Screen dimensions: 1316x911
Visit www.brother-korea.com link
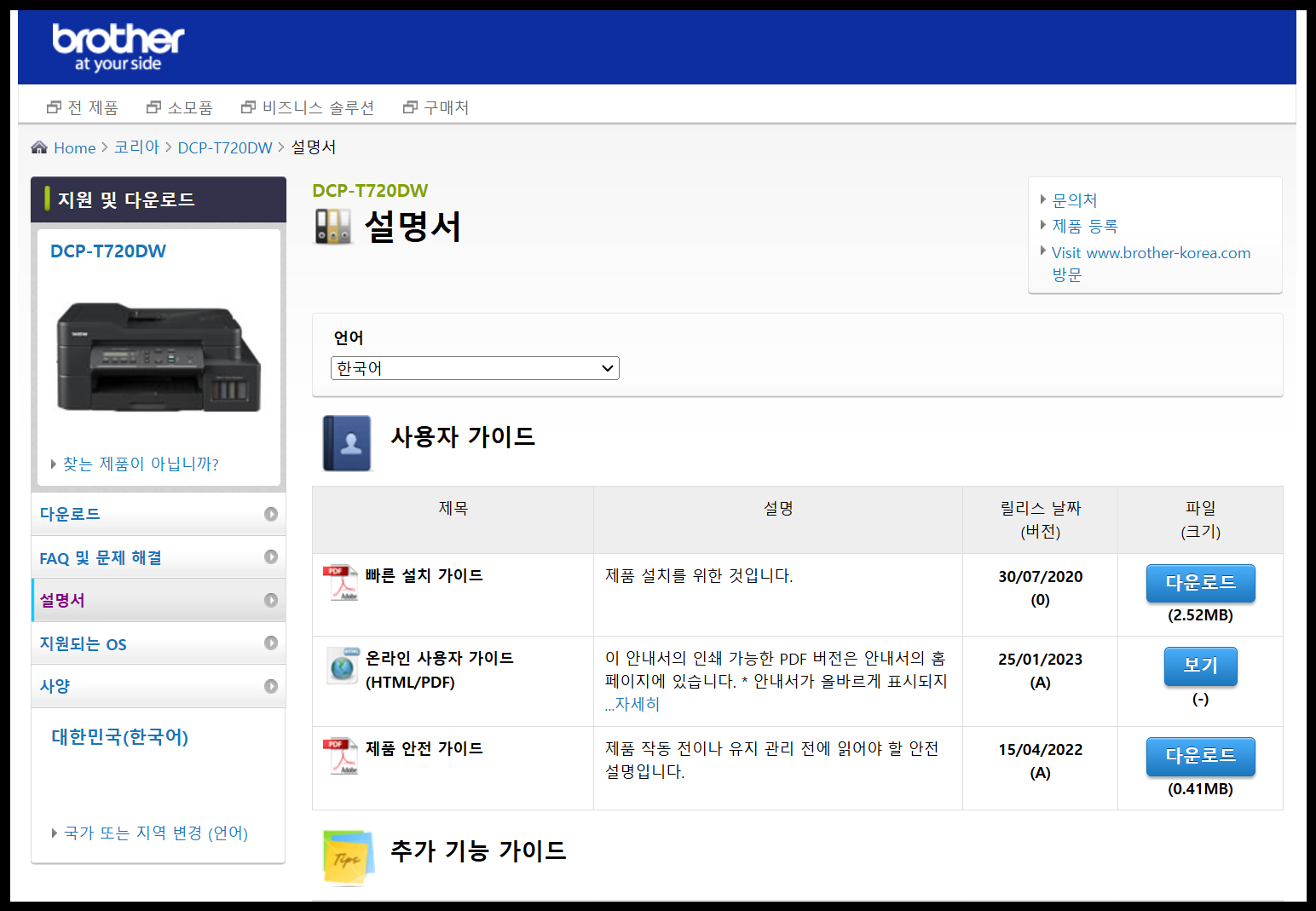tap(1151, 263)
